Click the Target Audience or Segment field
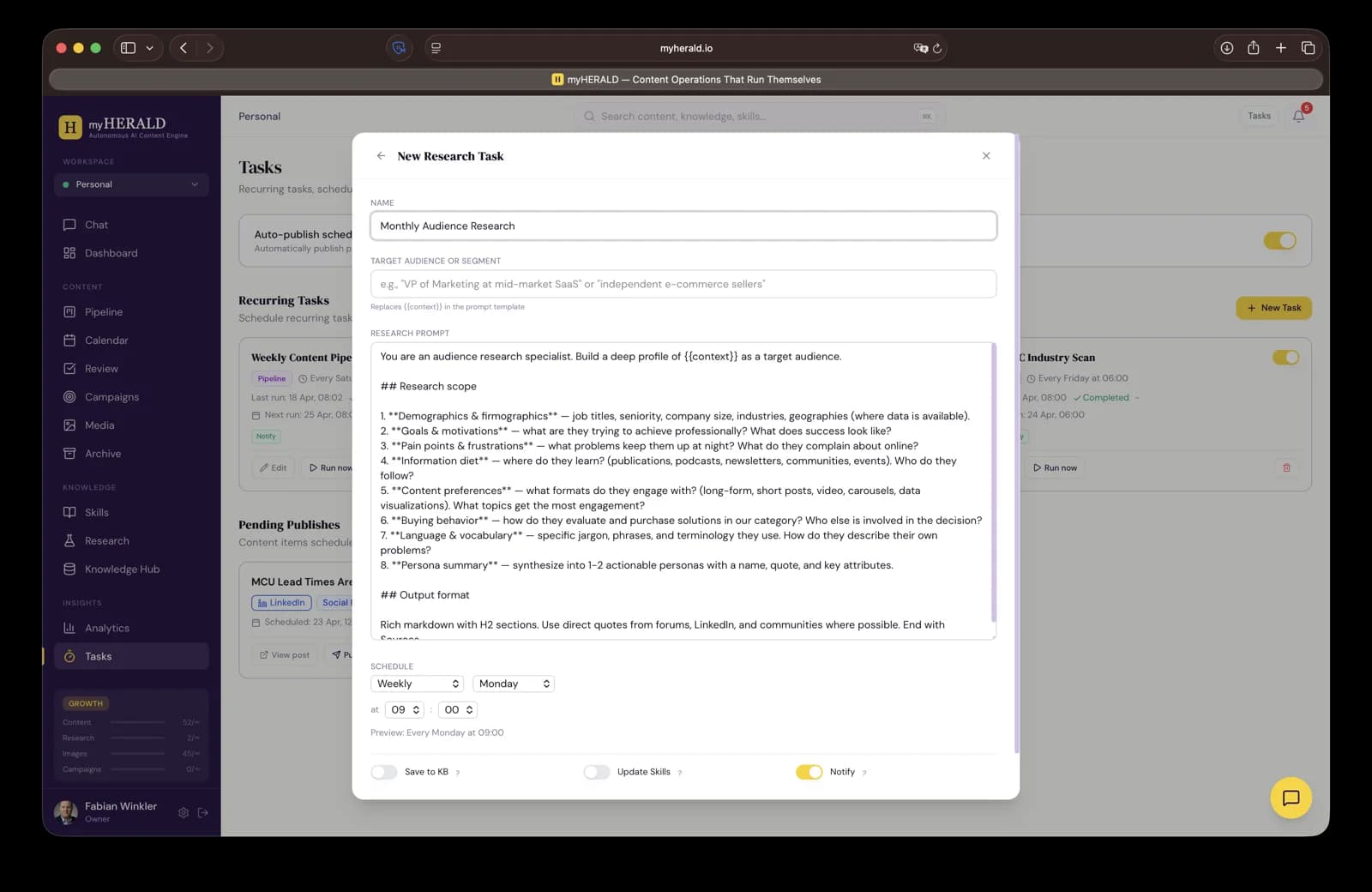The image size is (1372, 892). click(683, 284)
